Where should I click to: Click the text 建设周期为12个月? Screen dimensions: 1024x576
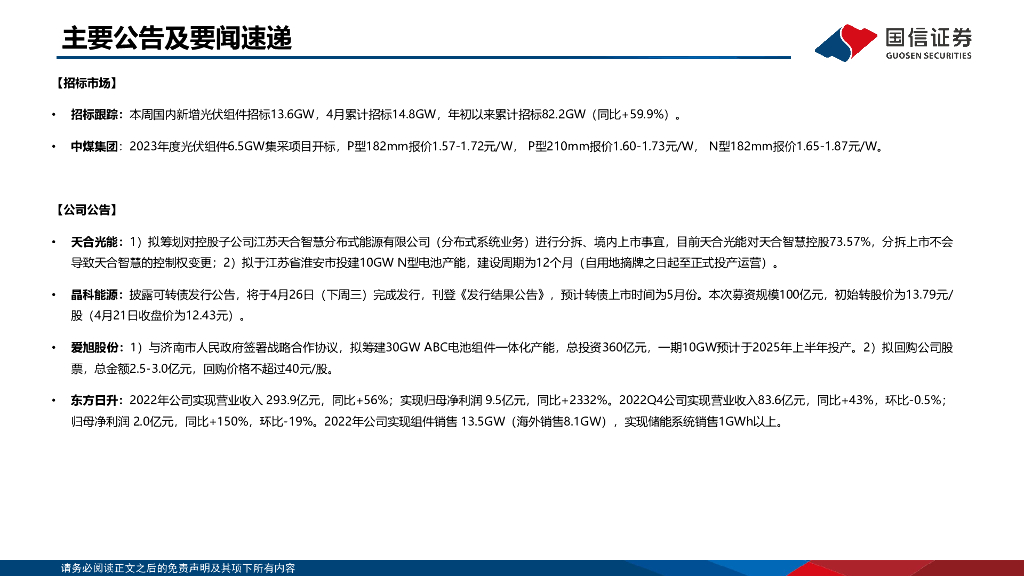tap(525, 263)
